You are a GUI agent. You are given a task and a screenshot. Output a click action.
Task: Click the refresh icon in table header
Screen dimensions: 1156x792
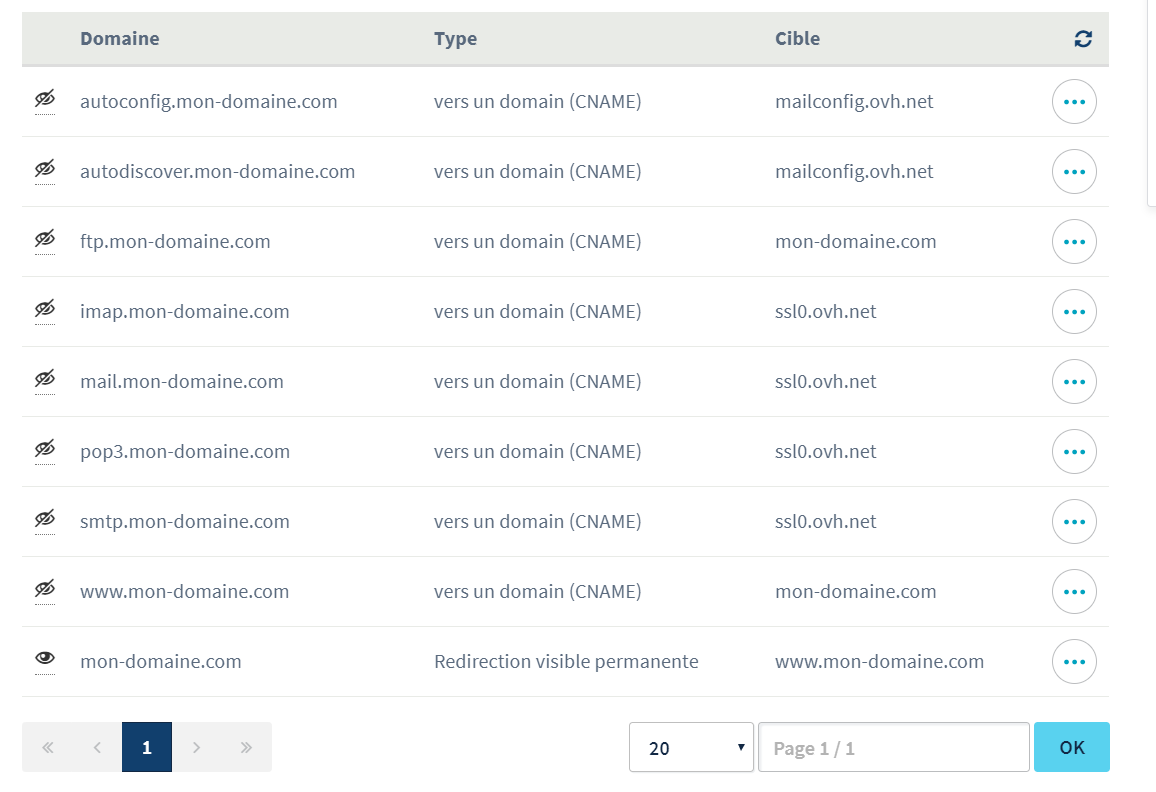coord(1082,39)
